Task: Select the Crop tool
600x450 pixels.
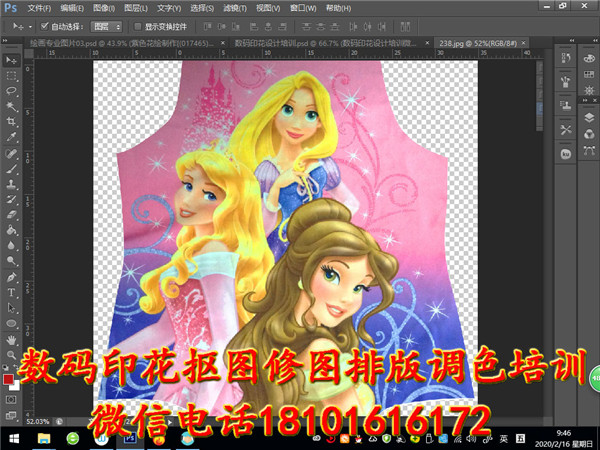Action: click(11, 122)
